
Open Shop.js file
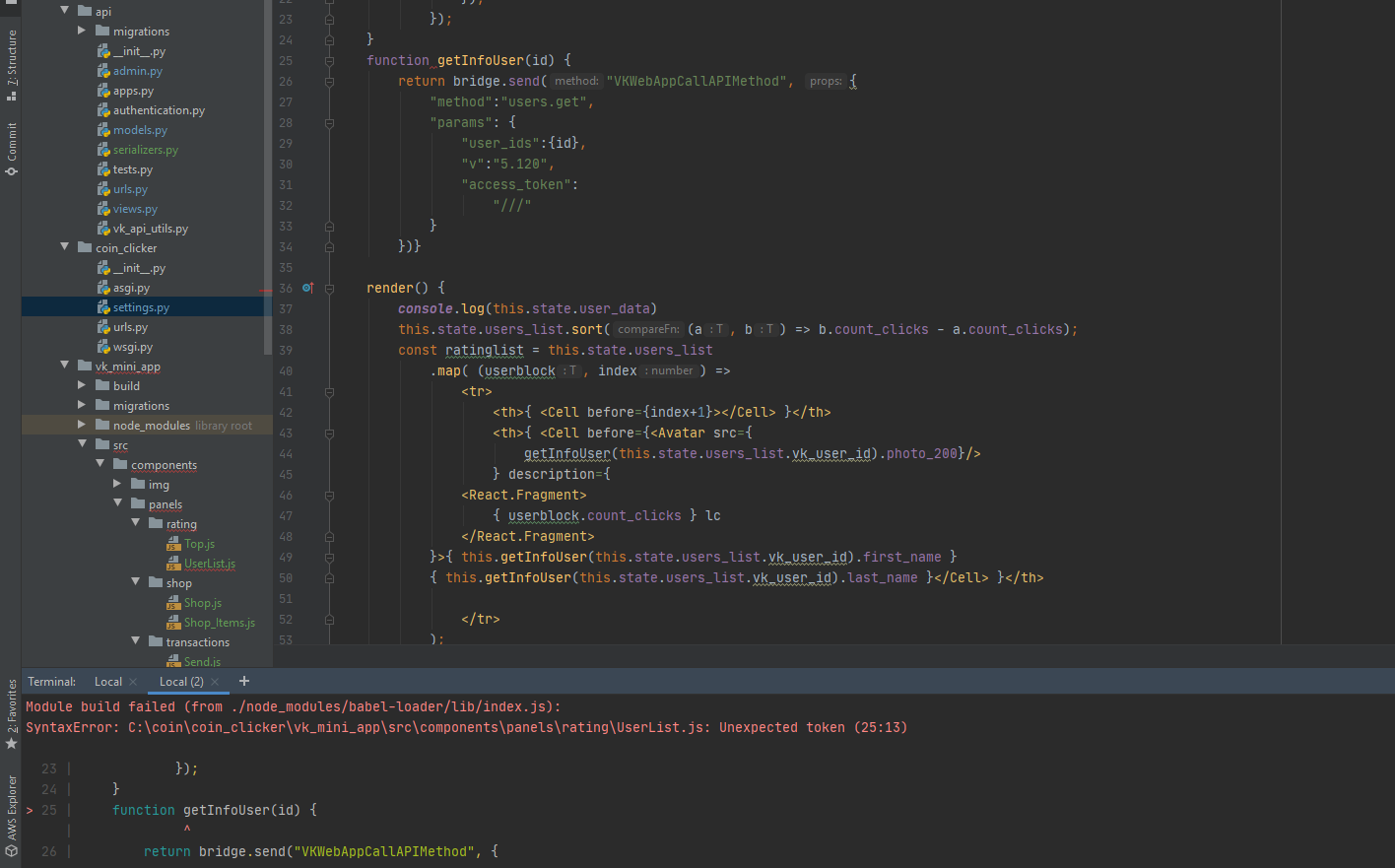point(203,603)
